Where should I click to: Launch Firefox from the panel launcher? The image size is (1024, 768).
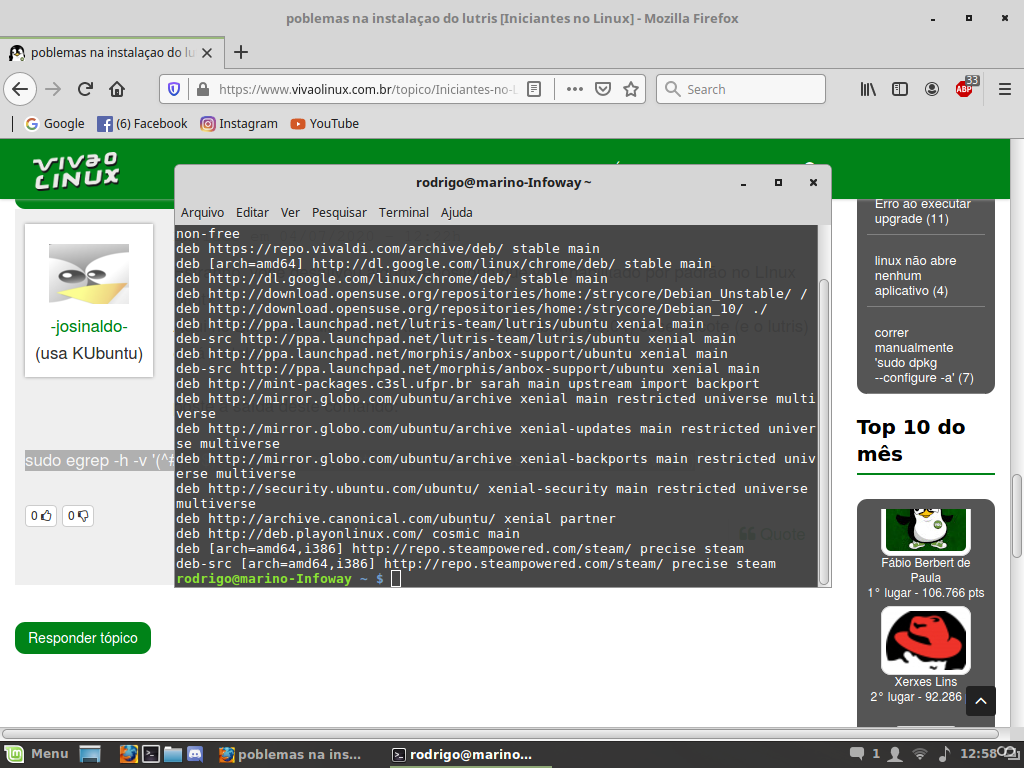[x=129, y=754]
